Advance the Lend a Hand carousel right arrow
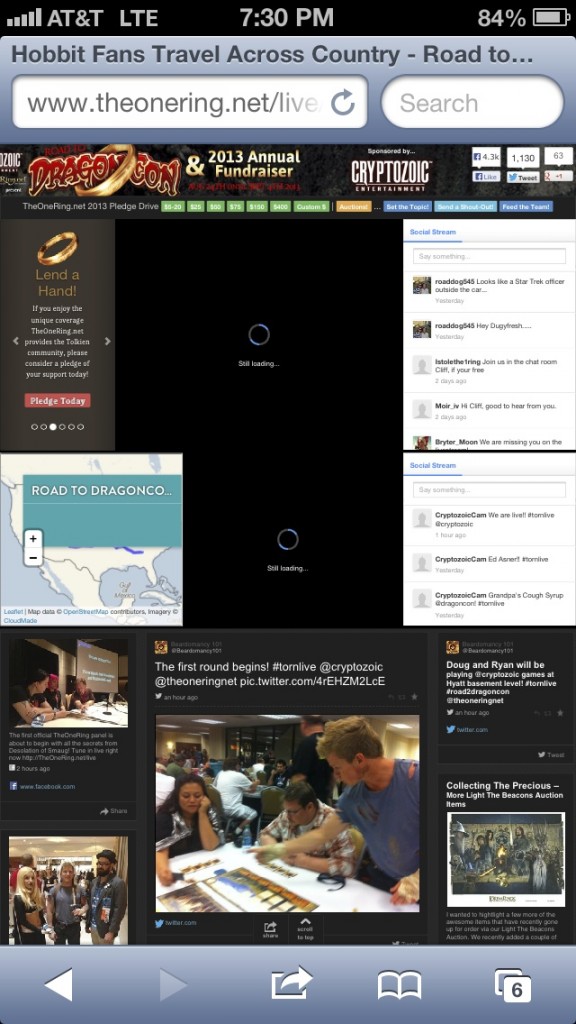The width and height of the screenshot is (576, 1024). pos(108,341)
